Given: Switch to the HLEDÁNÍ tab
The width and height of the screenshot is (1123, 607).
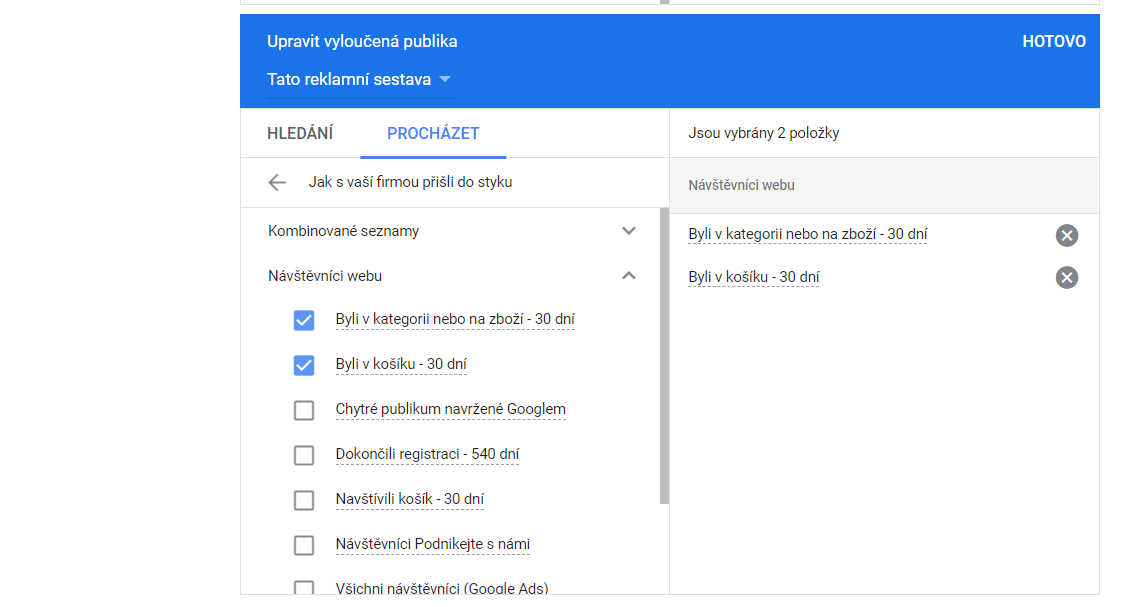Looking at the screenshot, I should [x=300, y=134].
